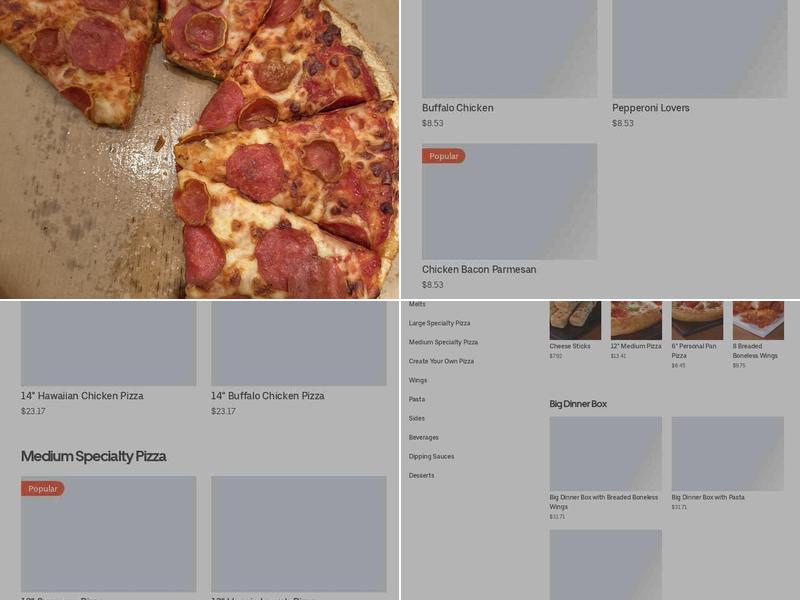Open the Cheese Sticks item name
Screen dimensions: 800x600
[x=570, y=346]
